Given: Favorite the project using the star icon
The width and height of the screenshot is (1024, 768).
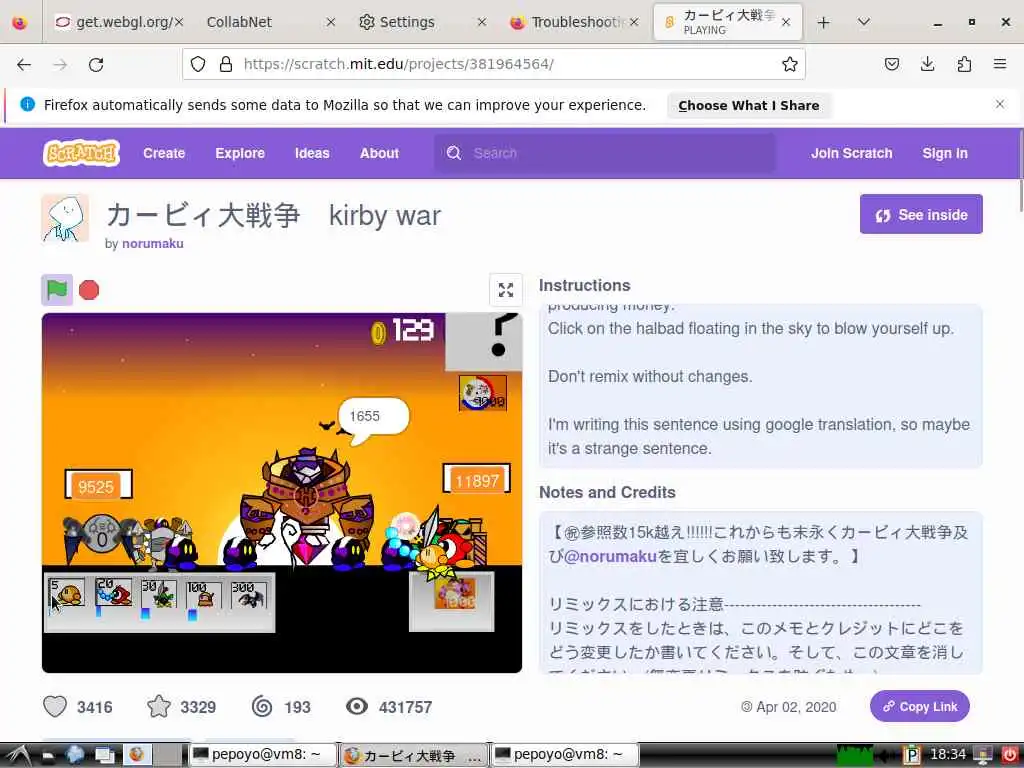Looking at the screenshot, I should pos(159,707).
